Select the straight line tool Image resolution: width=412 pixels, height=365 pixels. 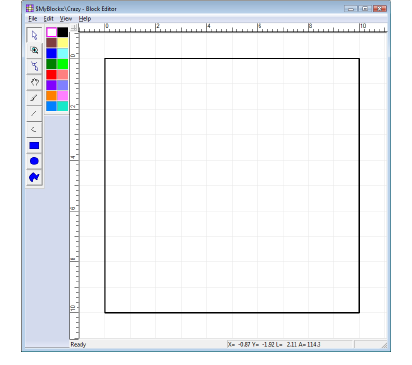[34, 114]
